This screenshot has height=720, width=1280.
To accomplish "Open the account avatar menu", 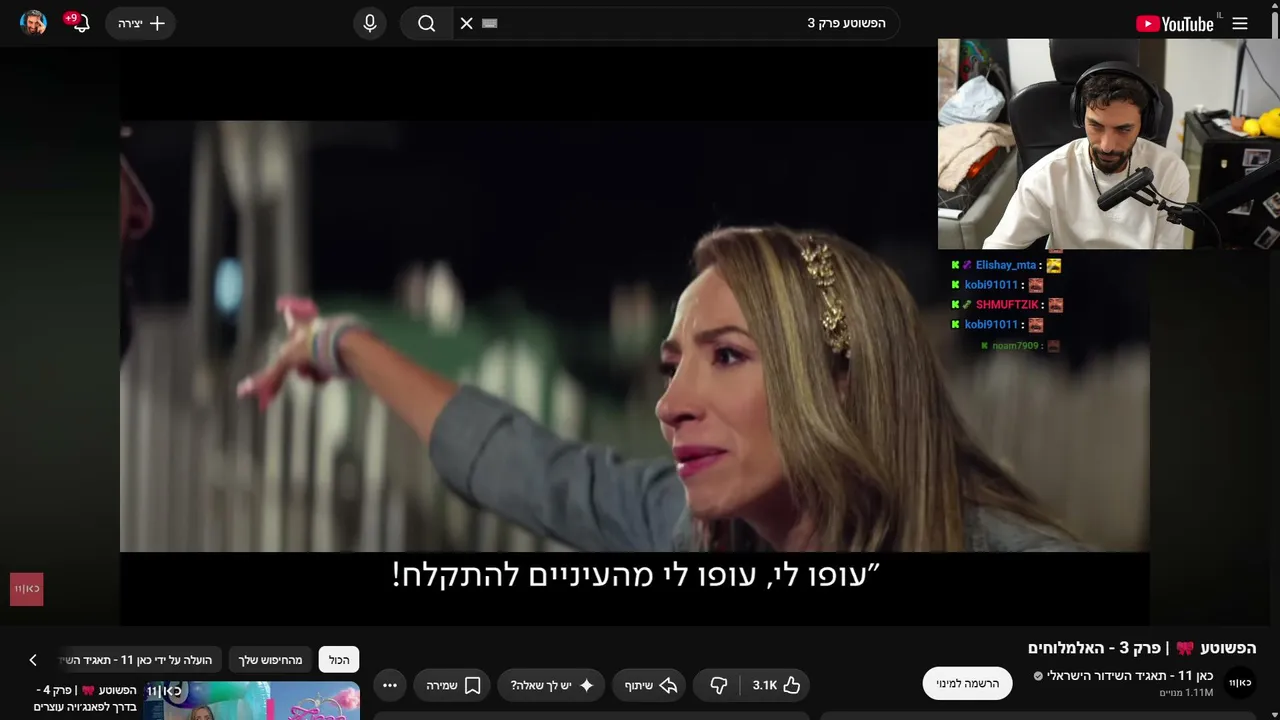I will pyautogui.click(x=33, y=23).
